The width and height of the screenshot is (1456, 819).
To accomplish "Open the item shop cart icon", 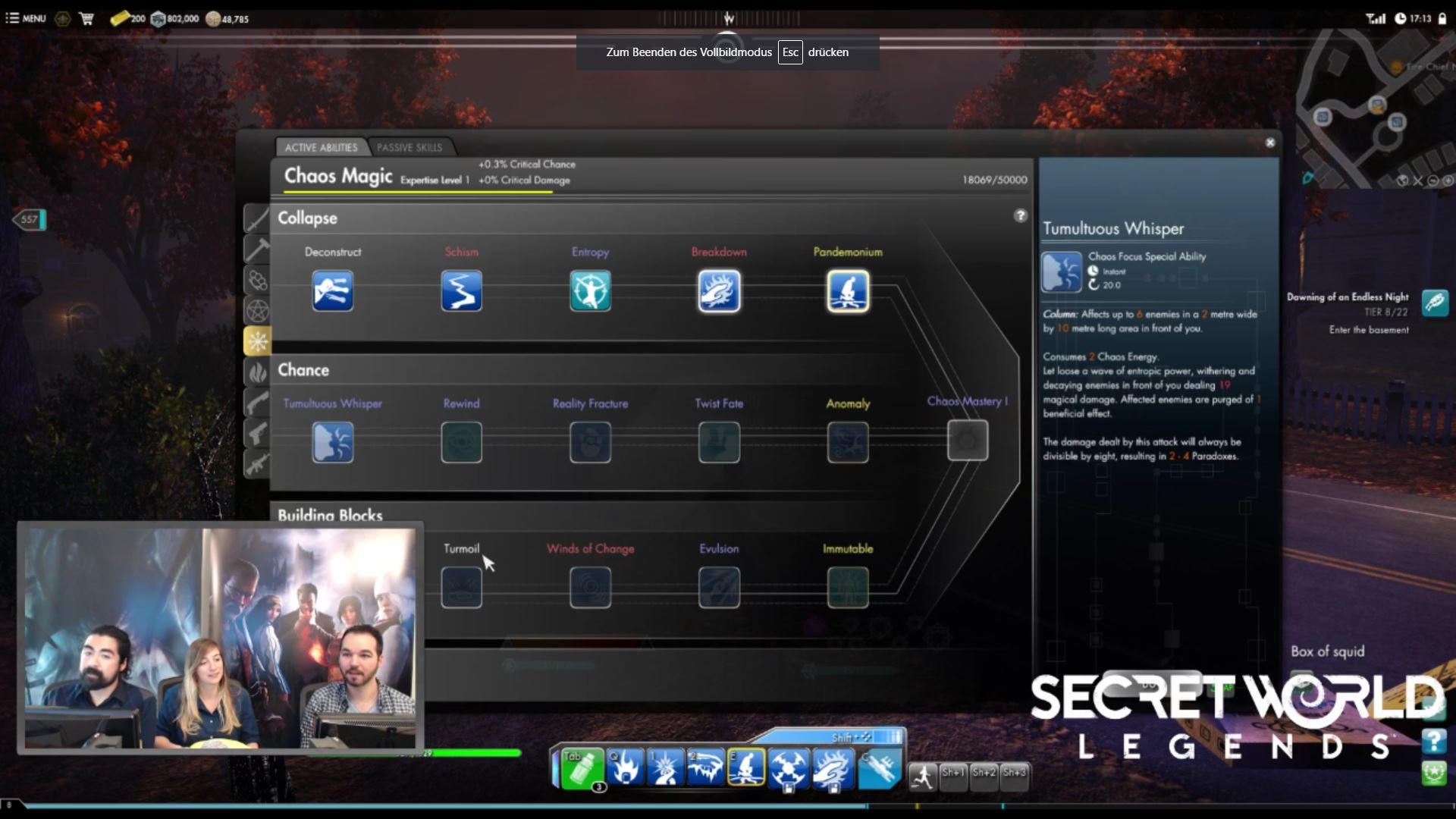I will [x=86, y=18].
